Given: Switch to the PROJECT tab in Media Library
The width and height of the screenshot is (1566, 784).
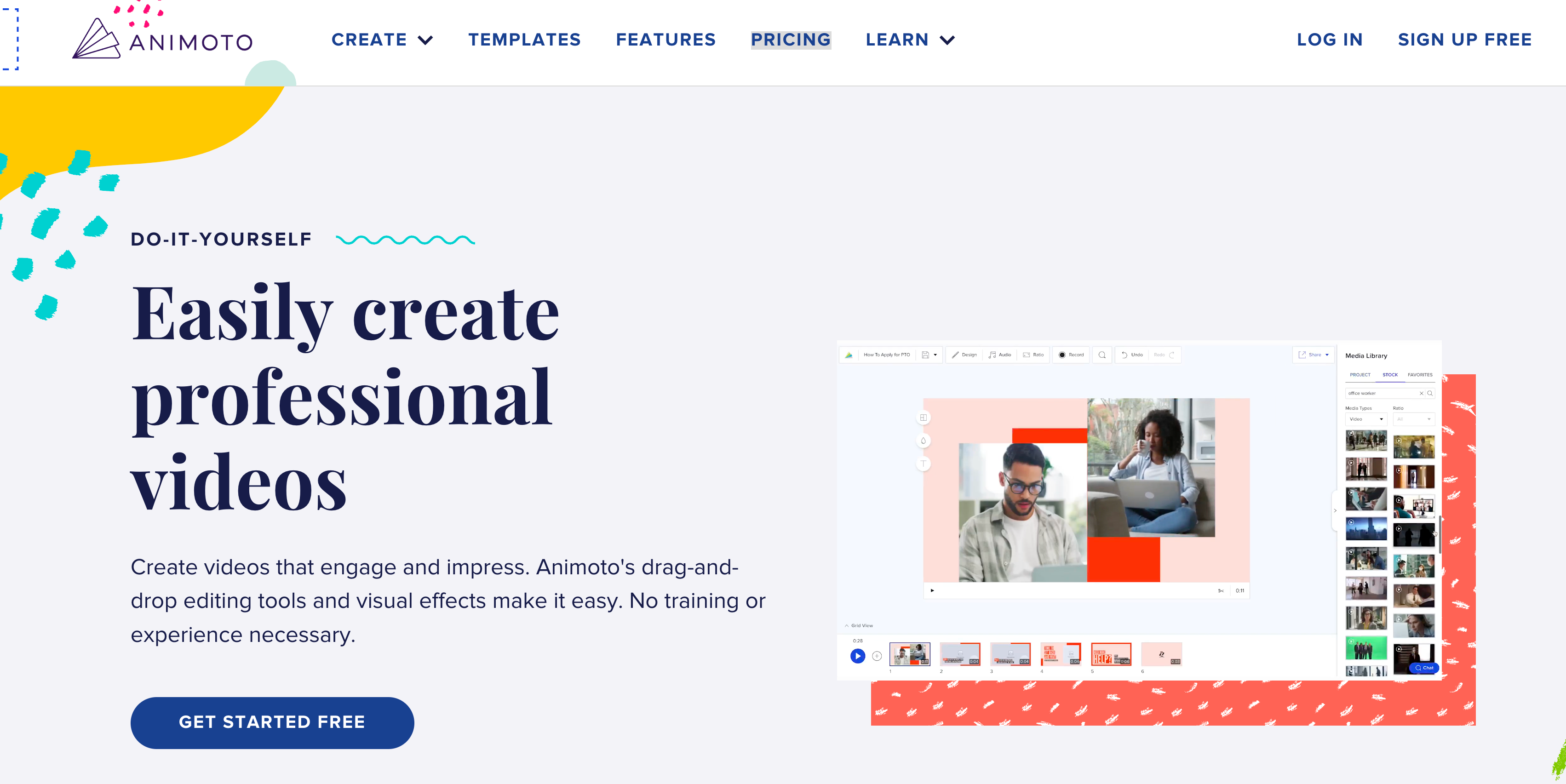Looking at the screenshot, I should pos(1360,375).
